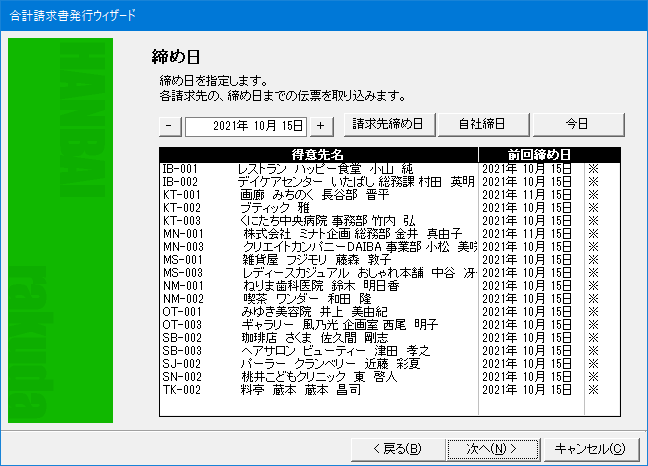
Task: Click the 請求先締め日 button
Action: coord(389,124)
